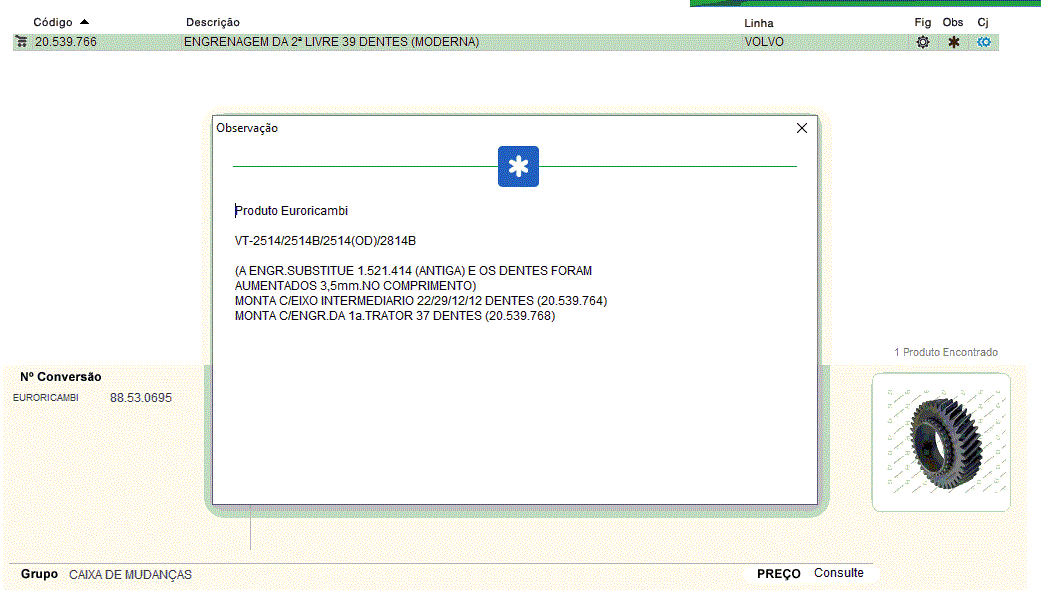
Task: Select the ENGRENAGEM DA 2ª LIVRE description cell
Action: [331, 42]
